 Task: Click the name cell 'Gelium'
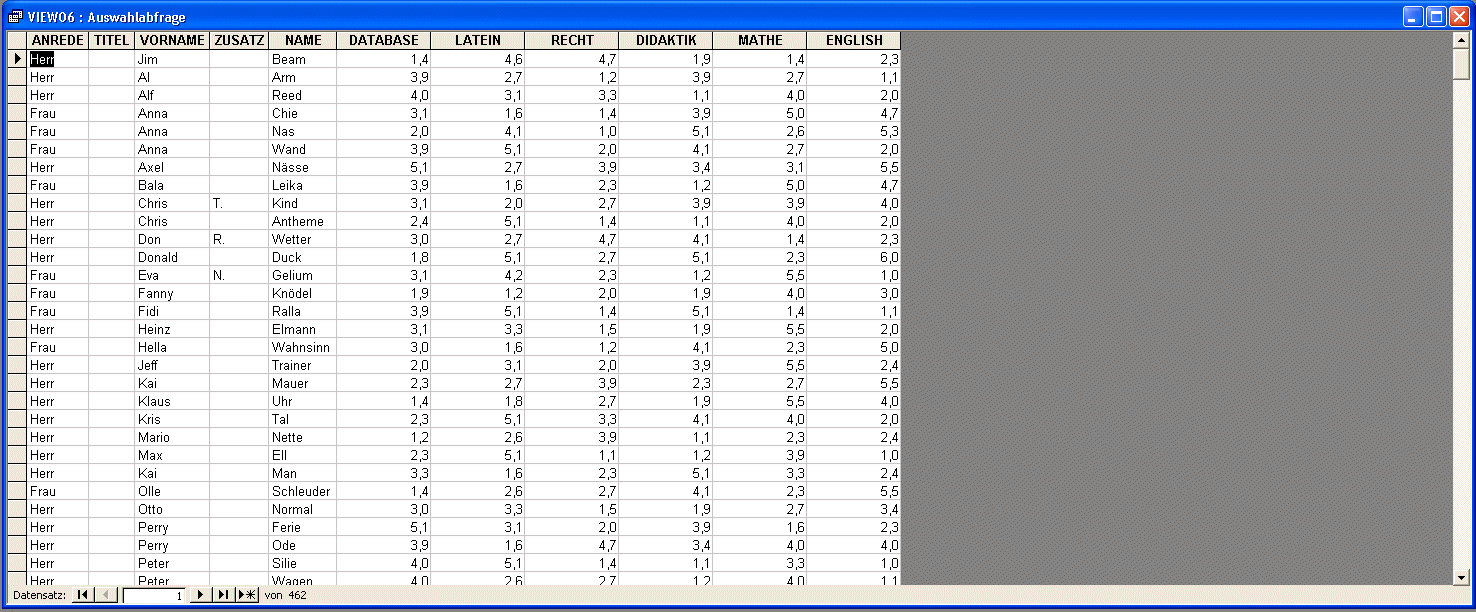tap(303, 275)
